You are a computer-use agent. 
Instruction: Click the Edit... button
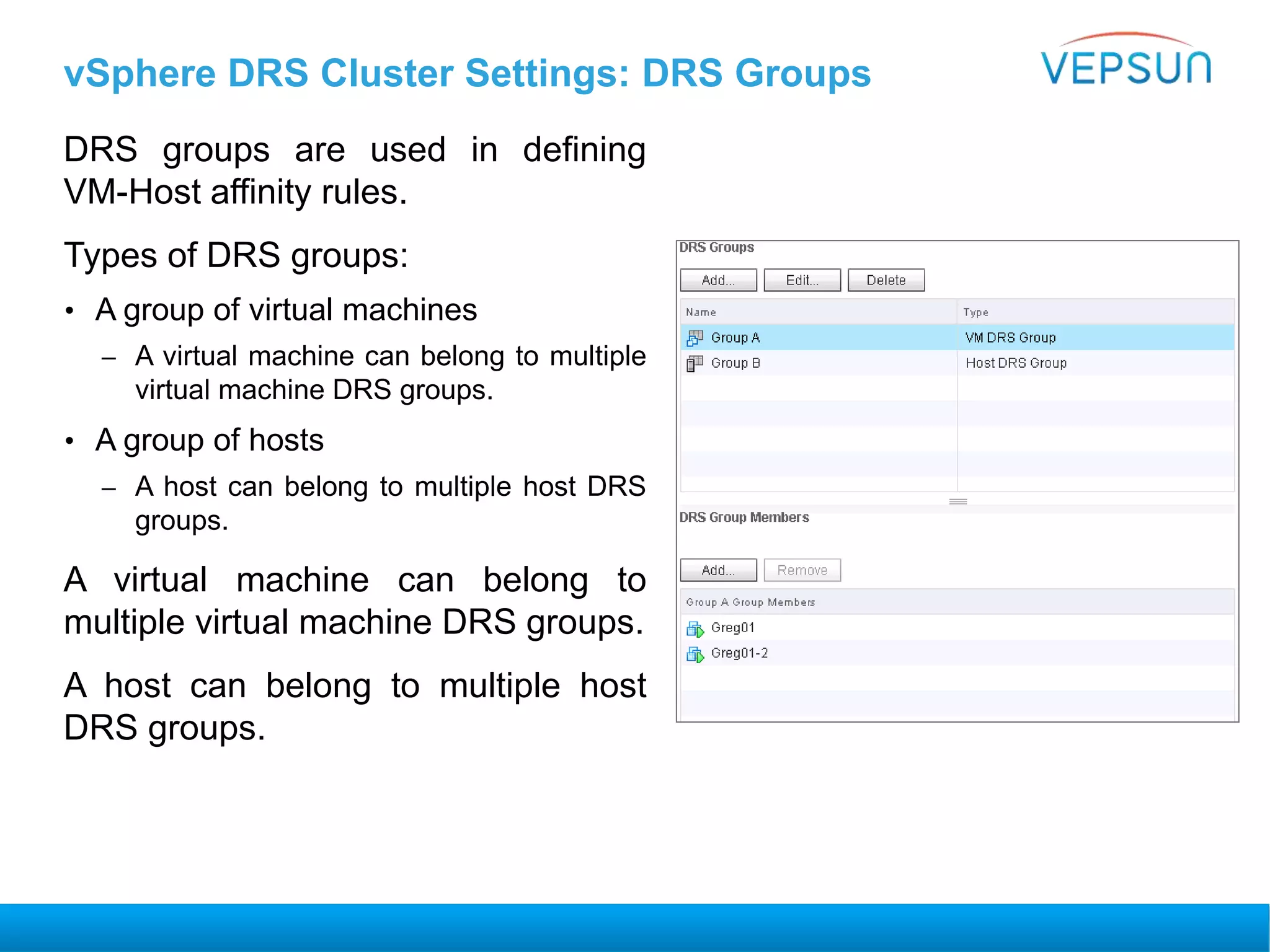click(802, 280)
